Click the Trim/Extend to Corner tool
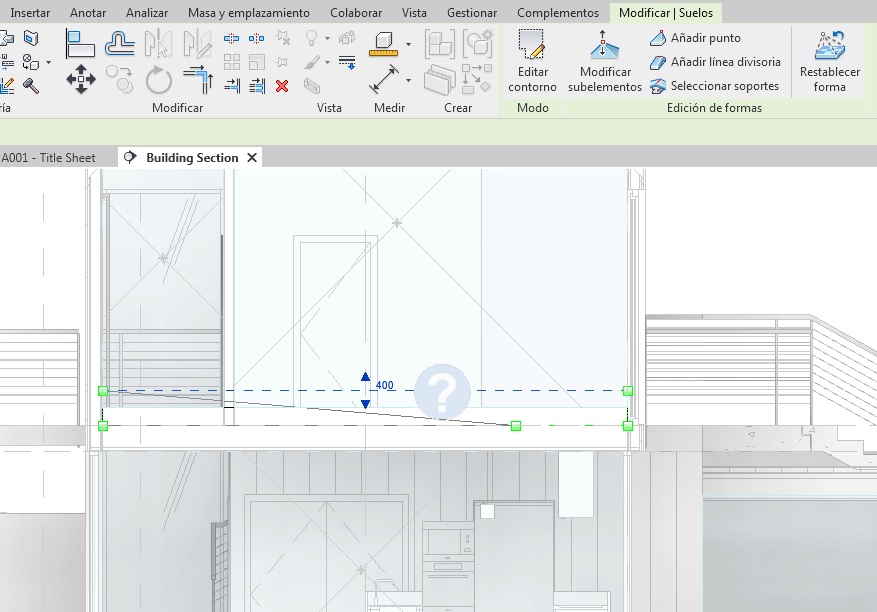This screenshot has width=877, height=612. coord(198,80)
